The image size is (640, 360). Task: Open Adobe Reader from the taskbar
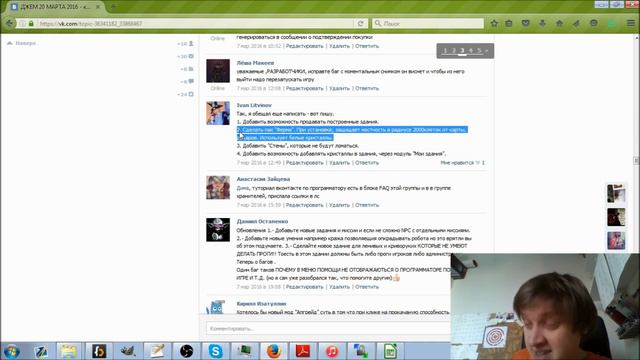(x=303, y=351)
